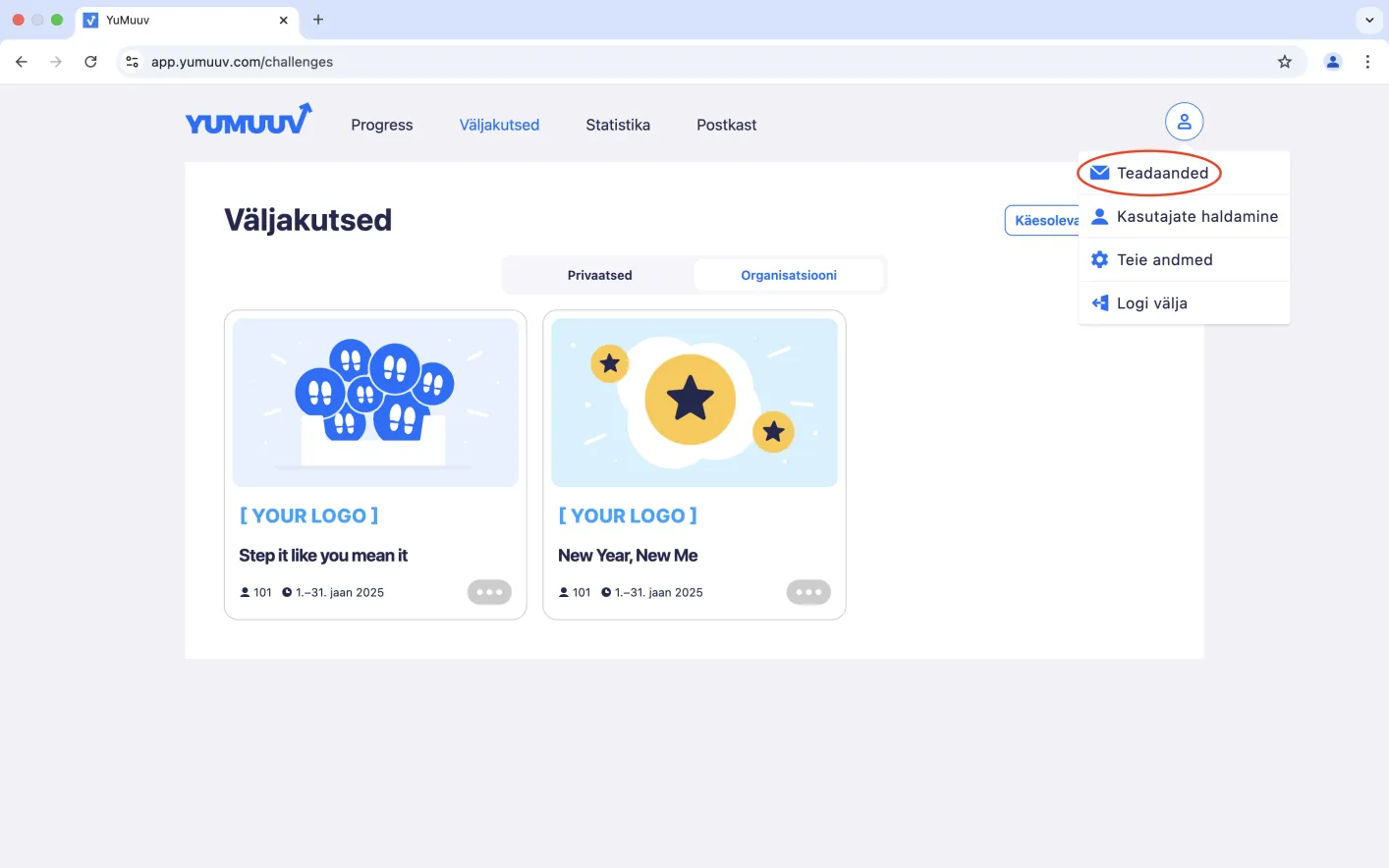Image resolution: width=1389 pixels, height=868 pixels.
Task: Open the Käesolevad filter dropdown
Action: [1042, 221]
